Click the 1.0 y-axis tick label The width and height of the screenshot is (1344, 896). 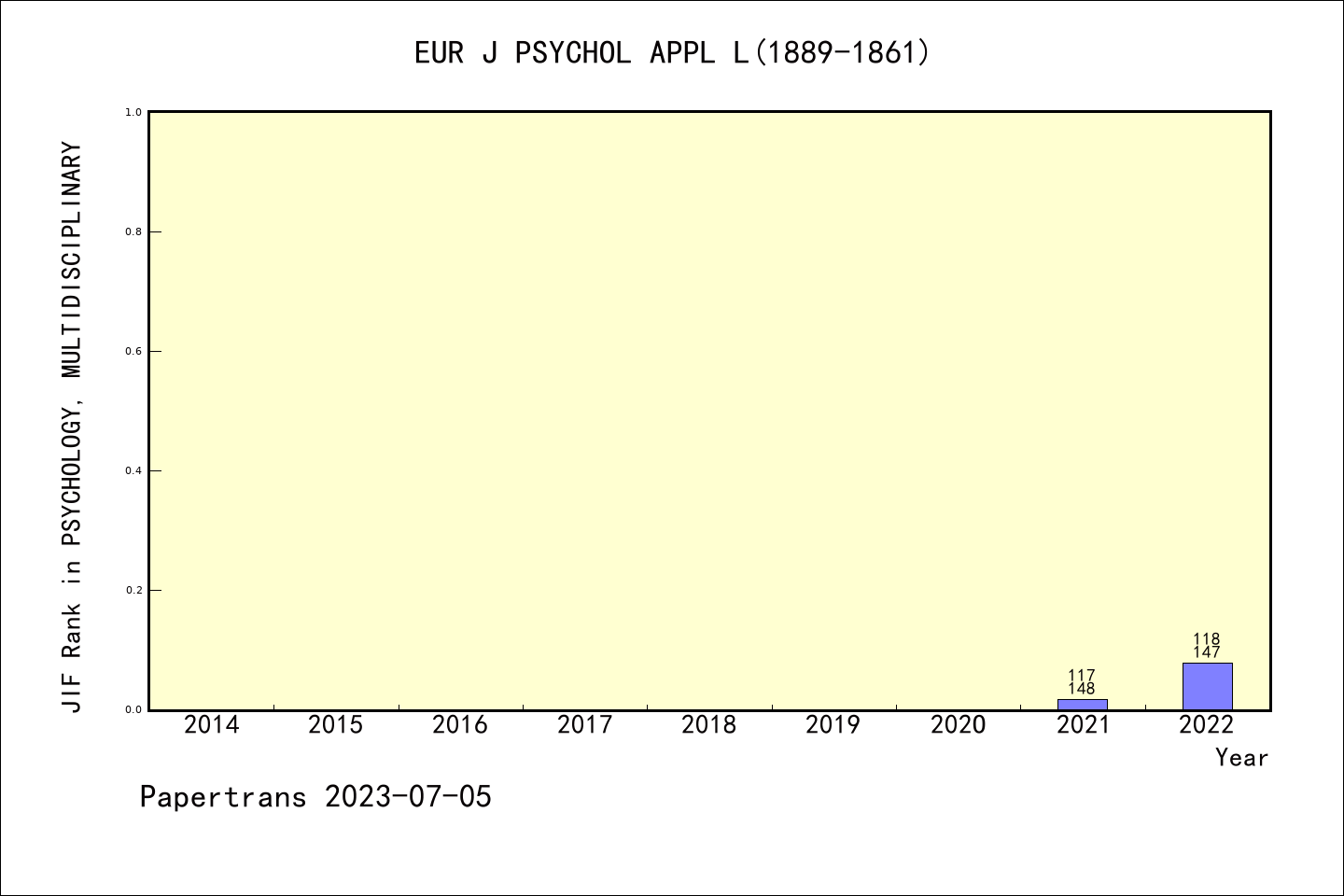click(133, 112)
